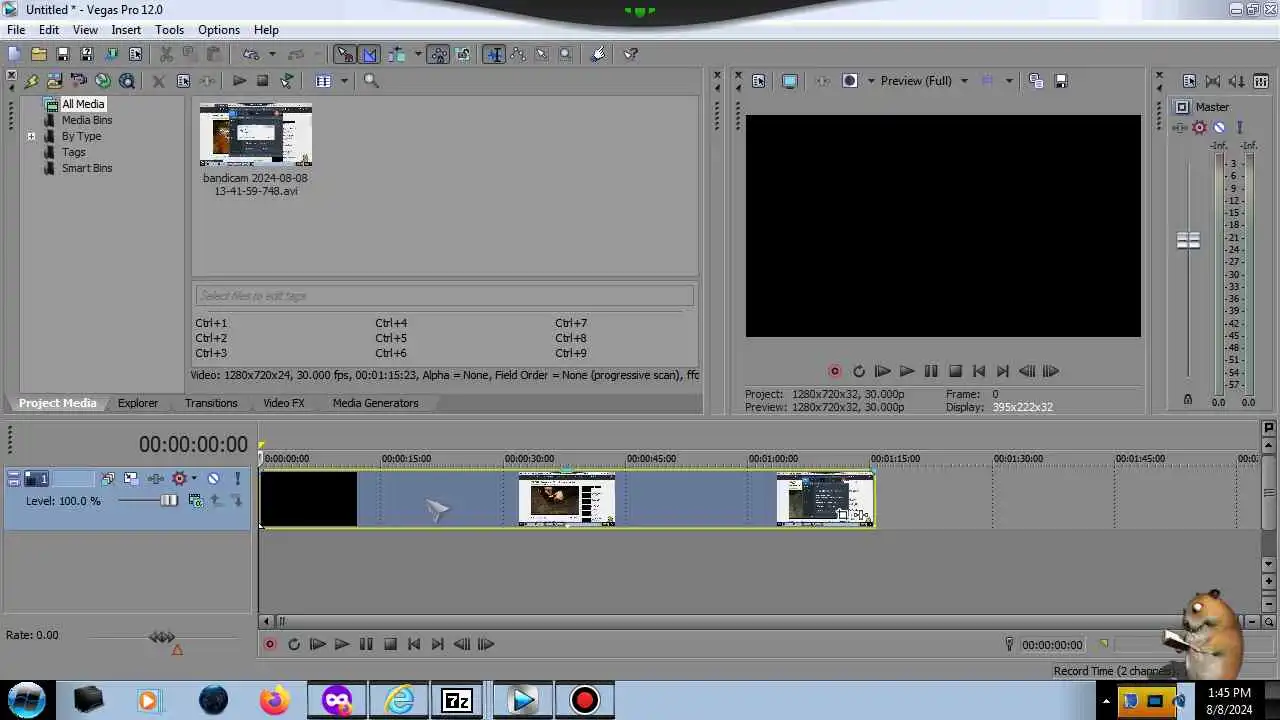
Task: Toggle Mute on the Master bus
Action: [1219, 127]
